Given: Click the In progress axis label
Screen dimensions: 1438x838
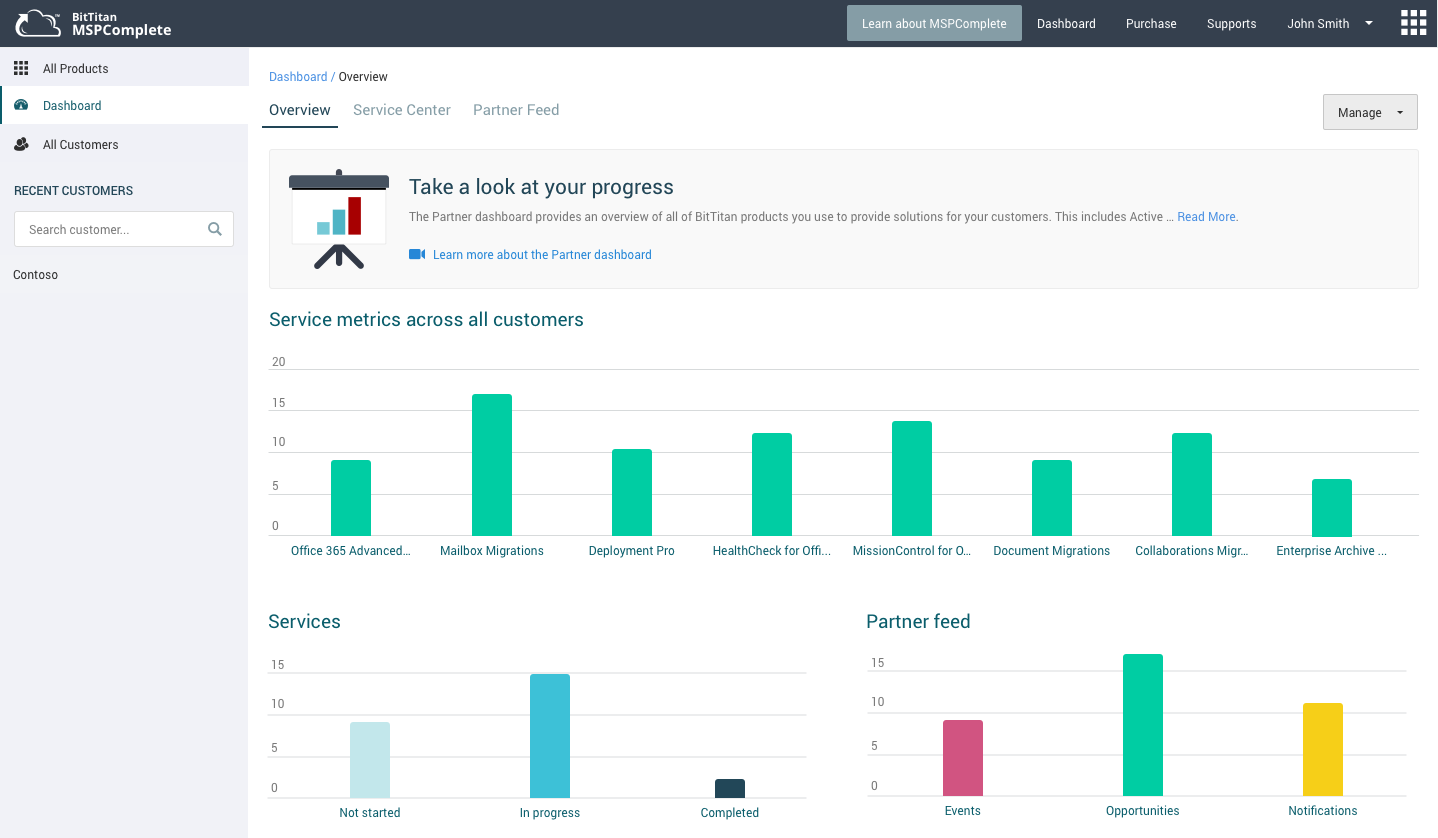Looking at the screenshot, I should tap(550, 812).
